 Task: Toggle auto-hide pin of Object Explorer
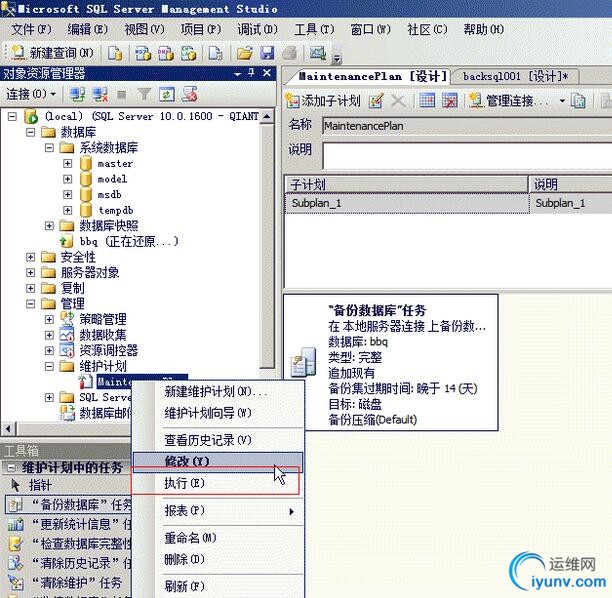(251, 73)
